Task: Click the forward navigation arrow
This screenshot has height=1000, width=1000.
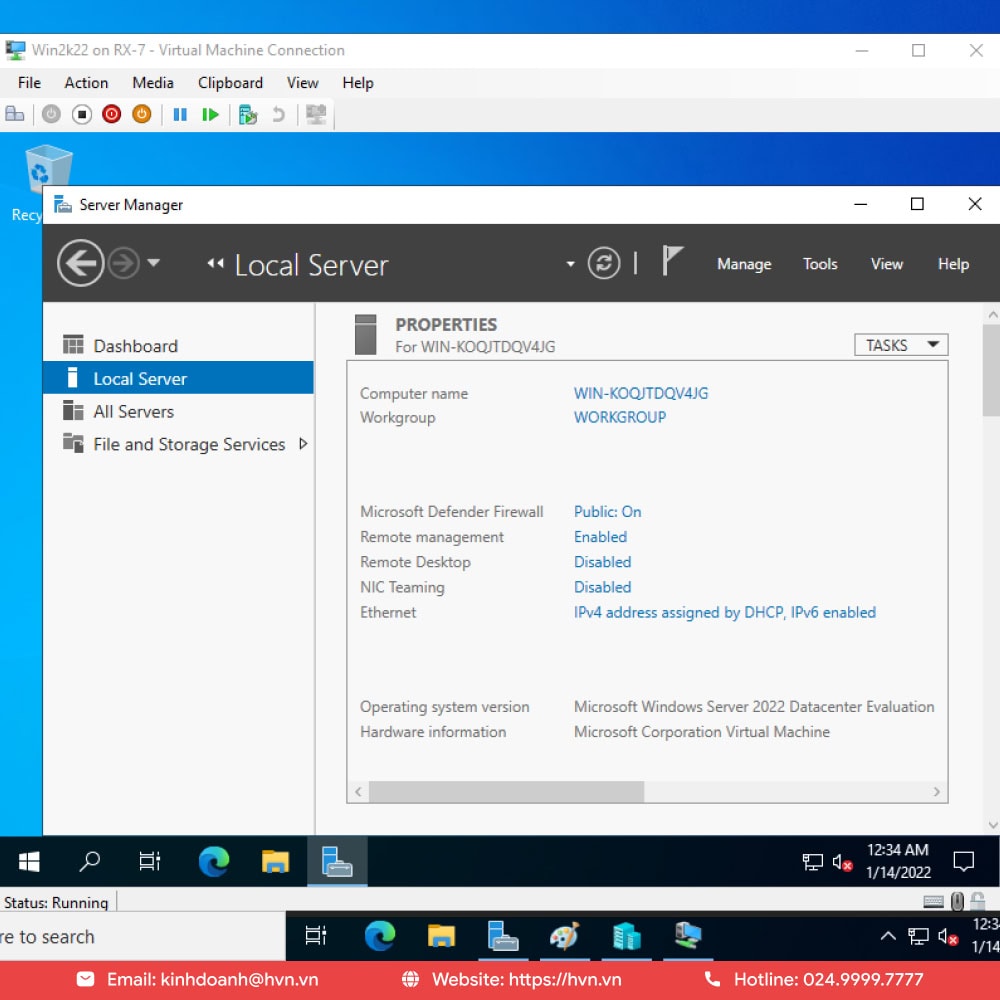Action: [x=123, y=263]
